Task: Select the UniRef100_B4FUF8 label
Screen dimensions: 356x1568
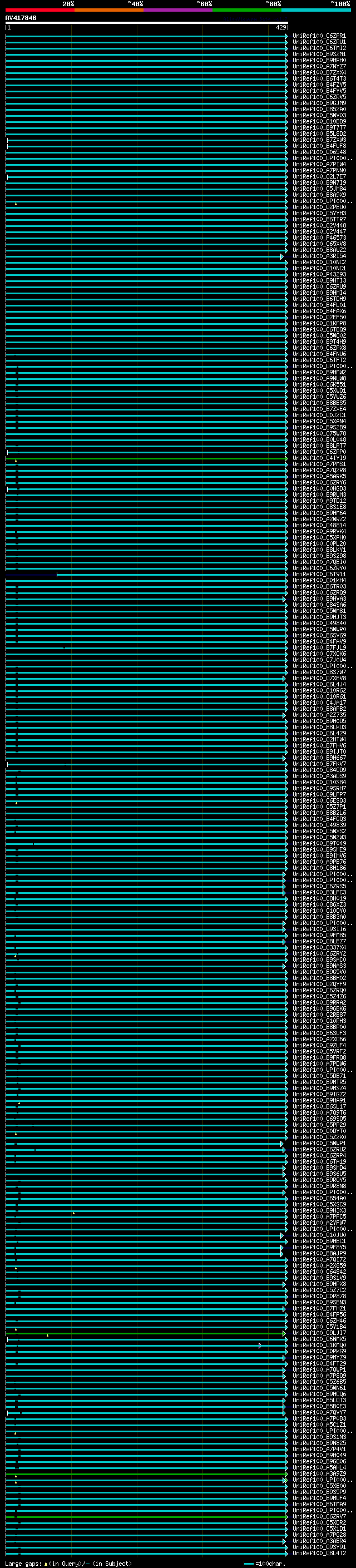Action: (x=319, y=146)
